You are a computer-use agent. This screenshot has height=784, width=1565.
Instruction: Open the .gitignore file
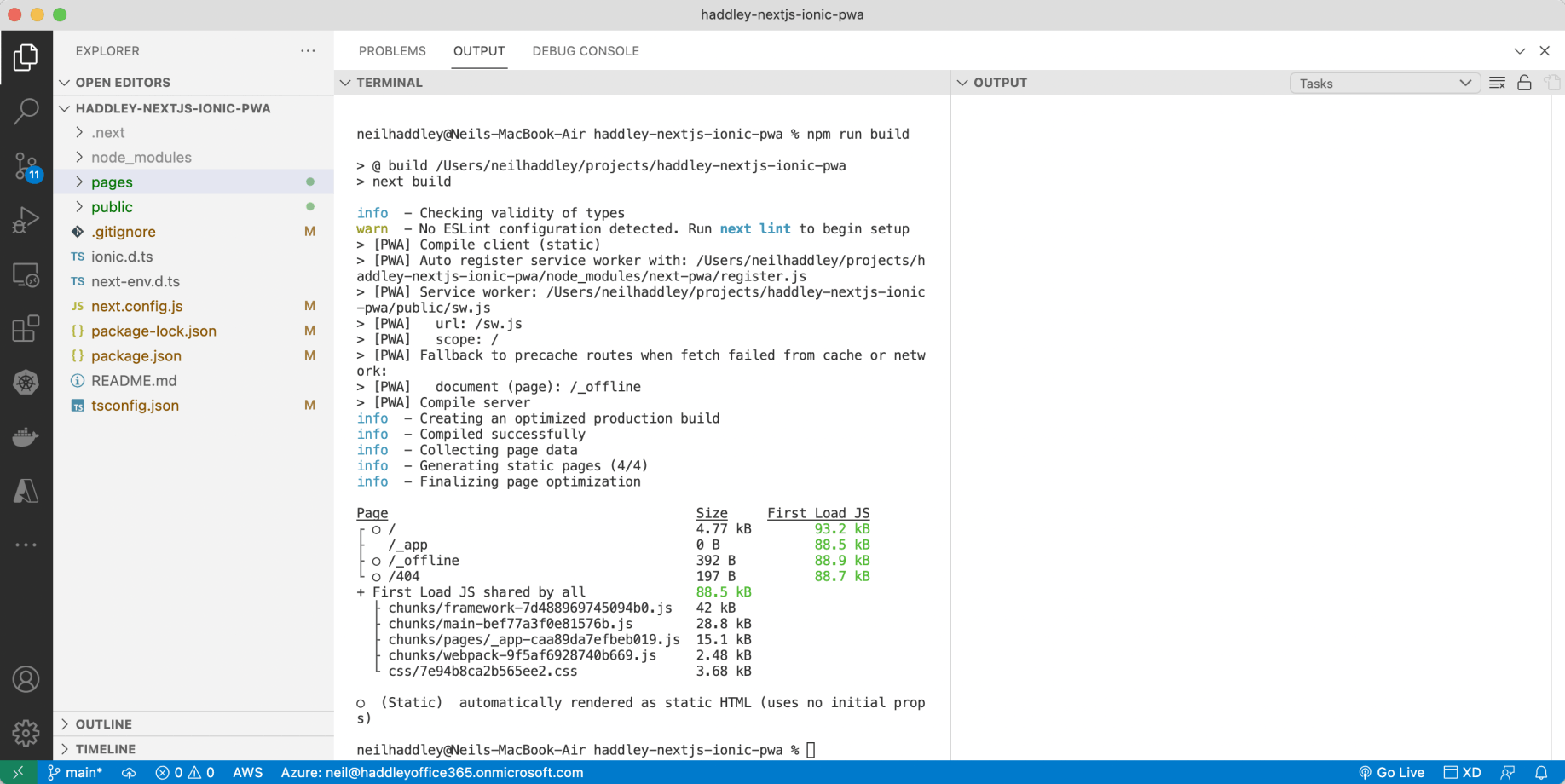193,232
